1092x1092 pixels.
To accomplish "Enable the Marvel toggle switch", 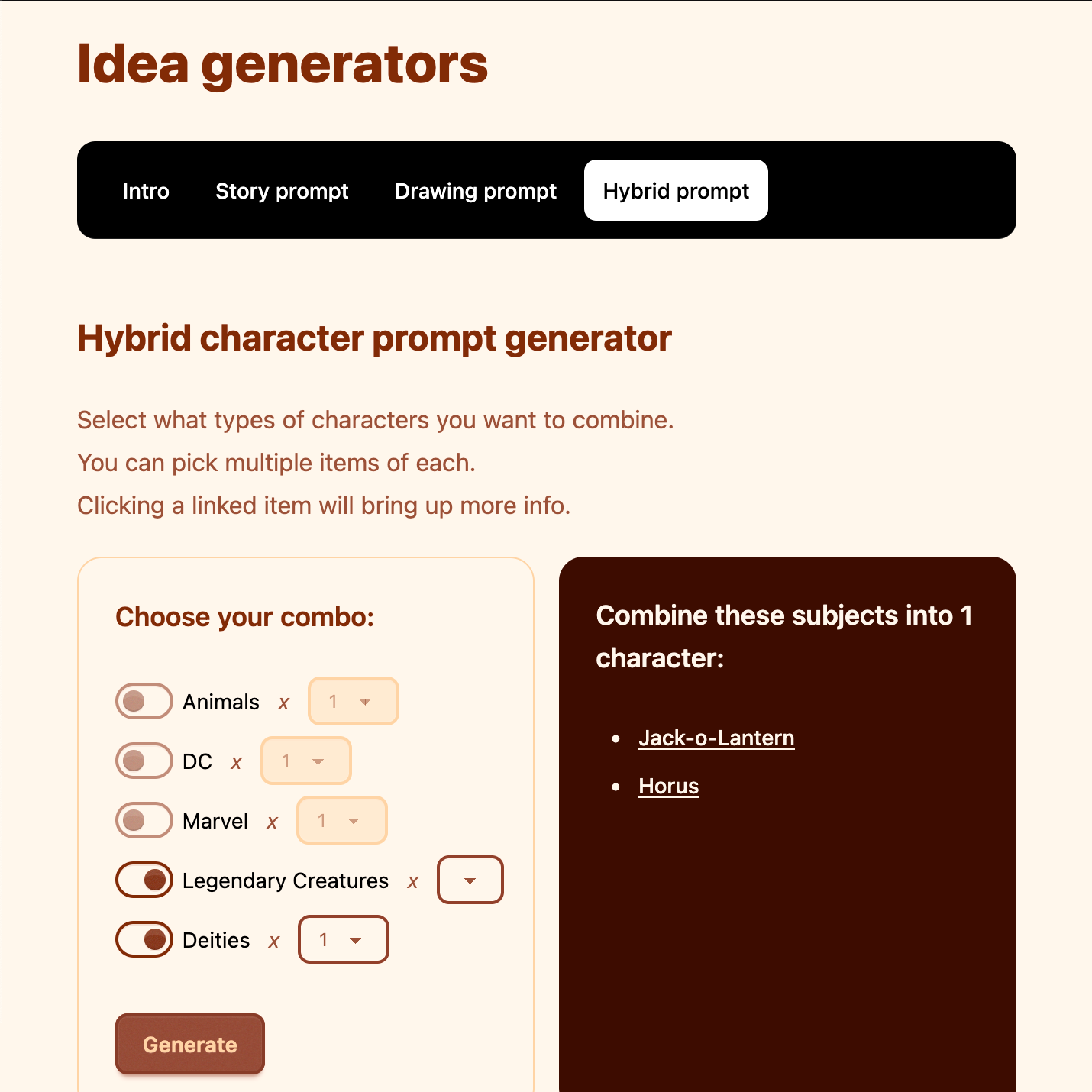I will [x=144, y=820].
